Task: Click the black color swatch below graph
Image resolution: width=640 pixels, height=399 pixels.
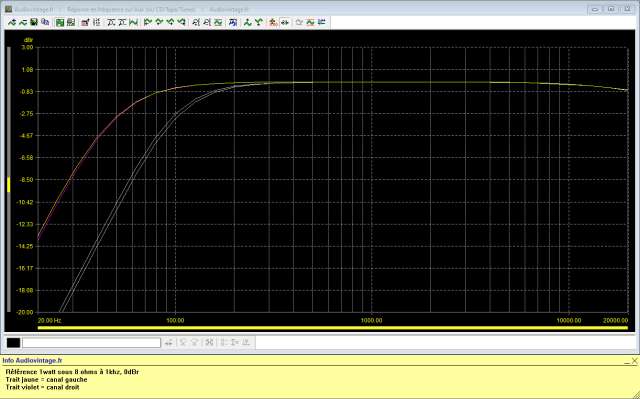Action: pos(13,343)
